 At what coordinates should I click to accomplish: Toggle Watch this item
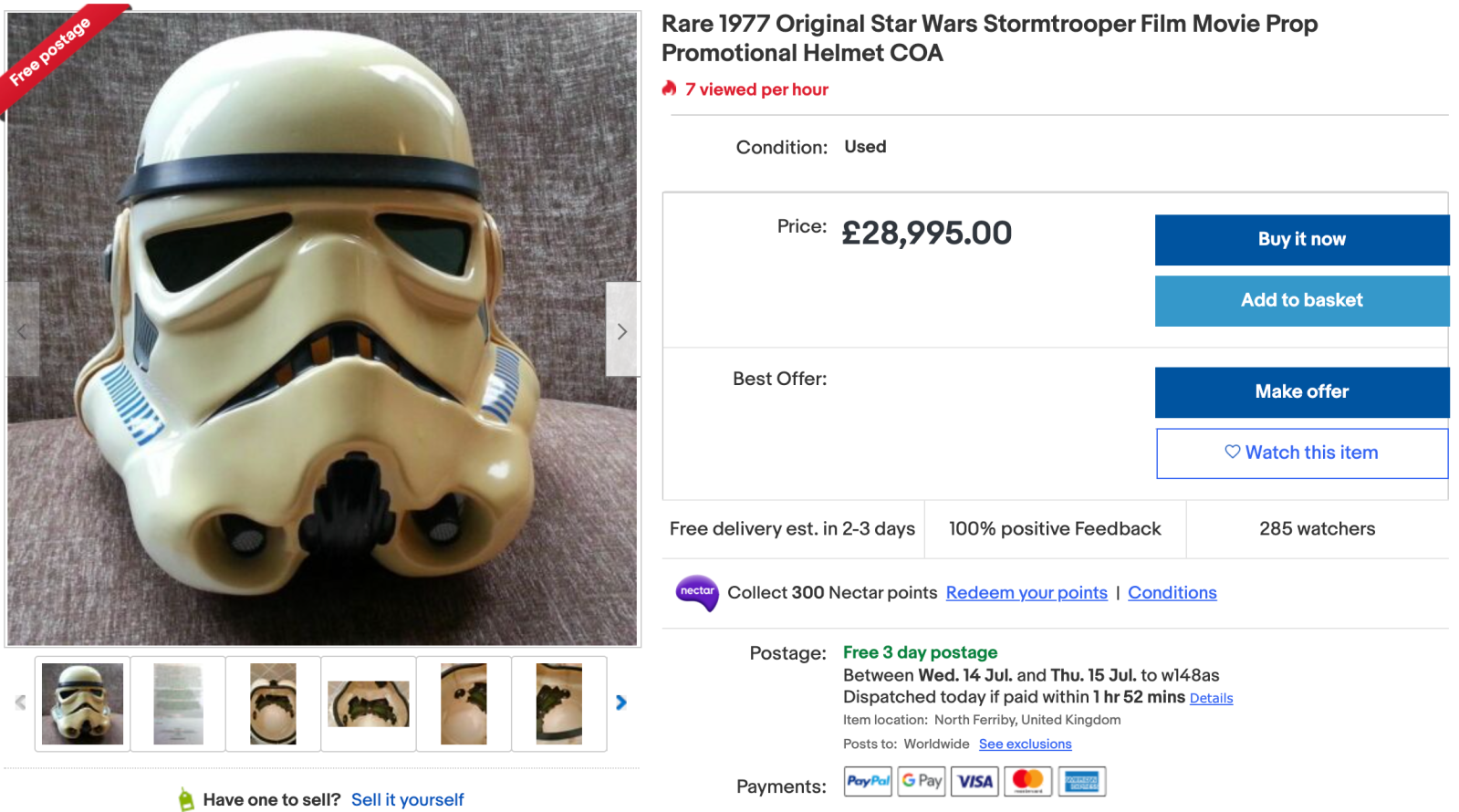tap(1301, 453)
